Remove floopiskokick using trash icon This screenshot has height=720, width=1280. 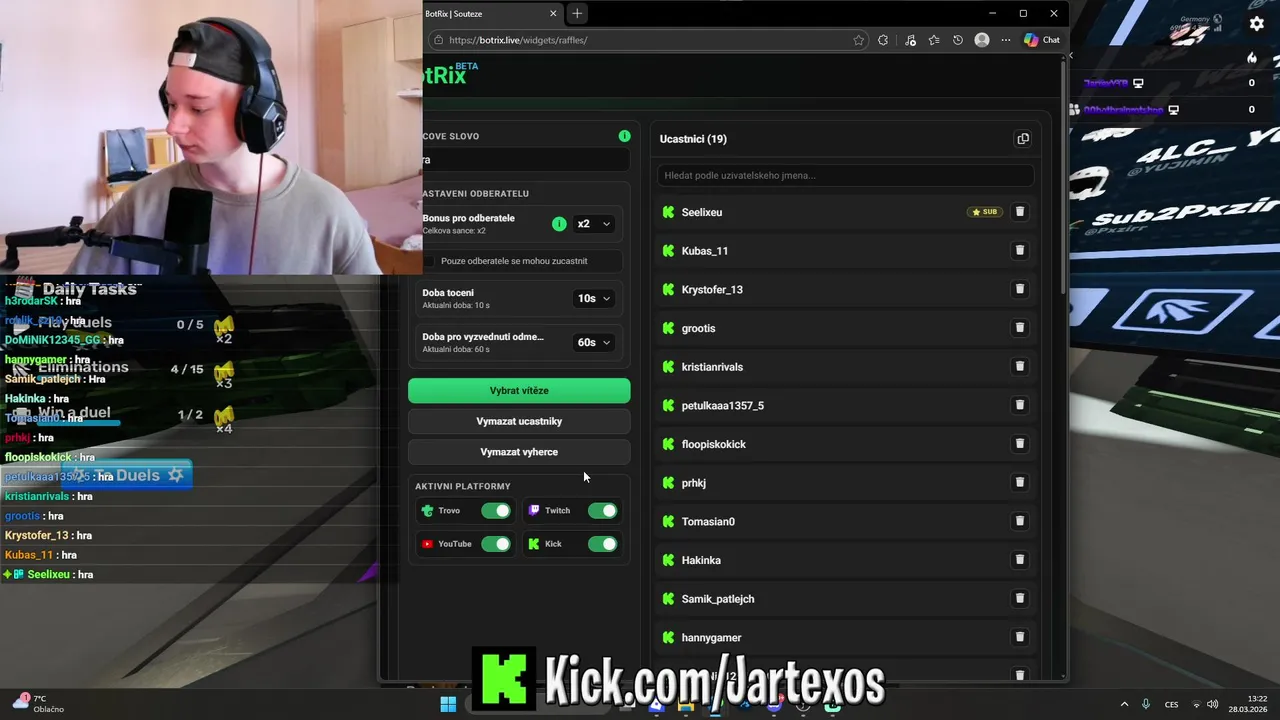pyautogui.click(x=1020, y=444)
